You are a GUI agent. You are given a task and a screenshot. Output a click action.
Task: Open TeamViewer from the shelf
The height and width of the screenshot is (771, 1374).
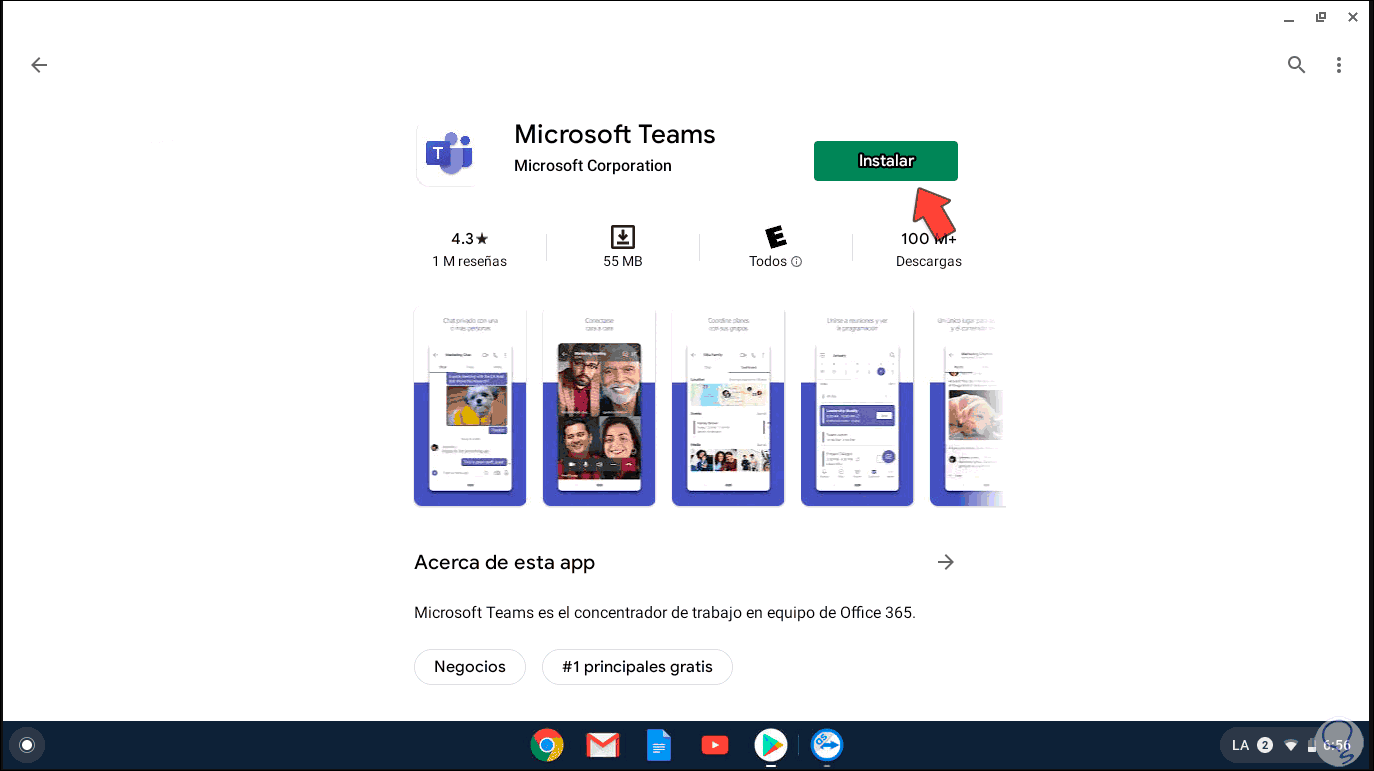(827, 745)
